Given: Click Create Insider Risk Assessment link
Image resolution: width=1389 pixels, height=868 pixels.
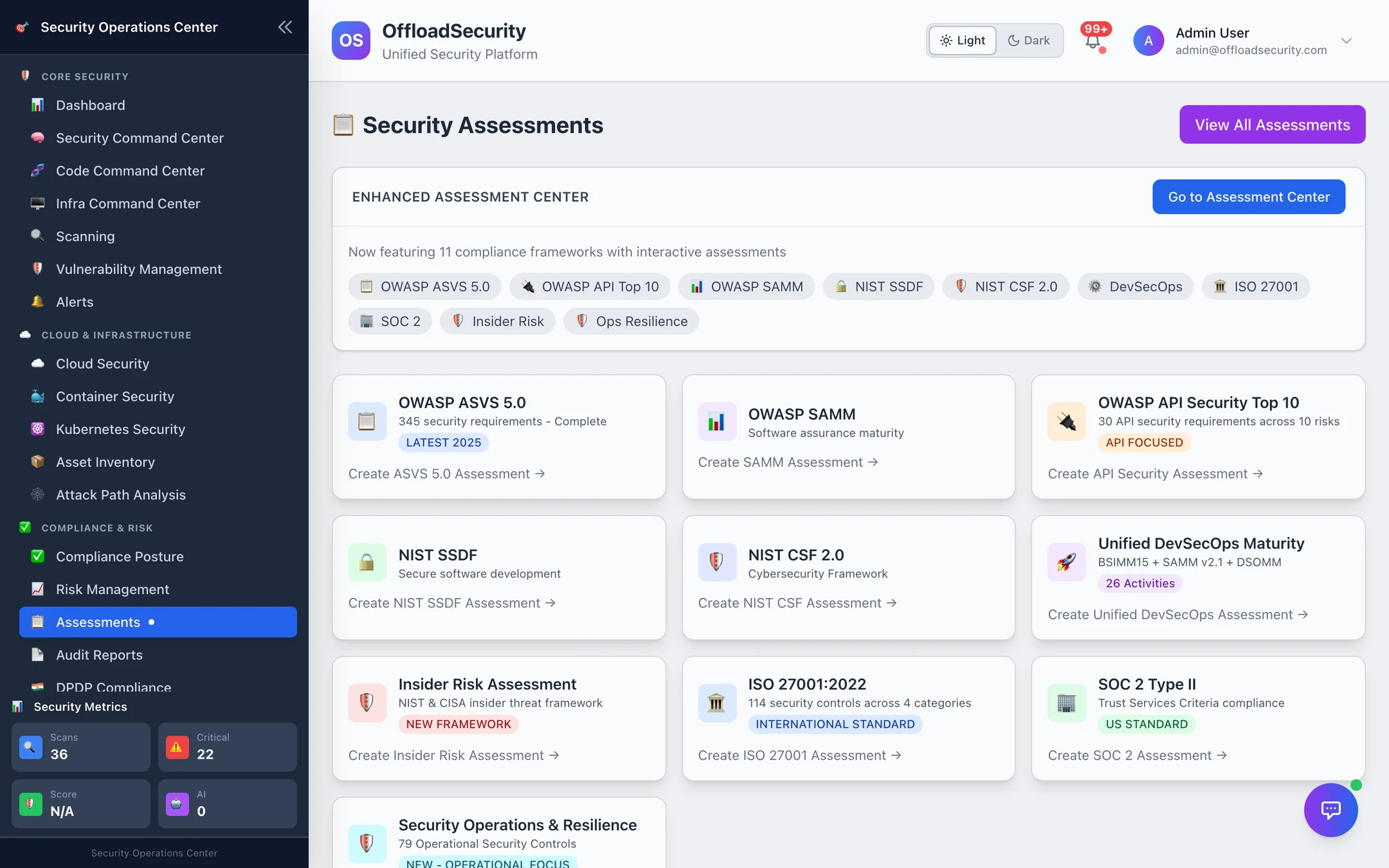Looking at the screenshot, I should [x=454, y=755].
